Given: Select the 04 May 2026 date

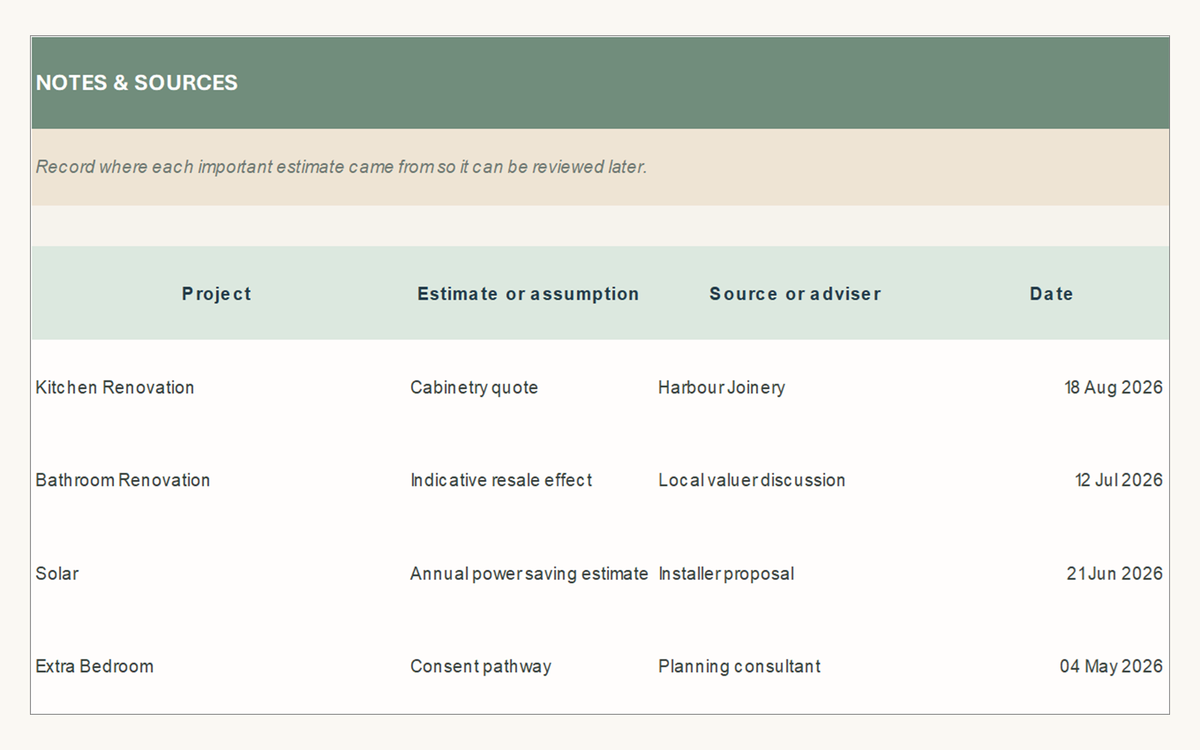Looking at the screenshot, I should click(x=1112, y=666).
